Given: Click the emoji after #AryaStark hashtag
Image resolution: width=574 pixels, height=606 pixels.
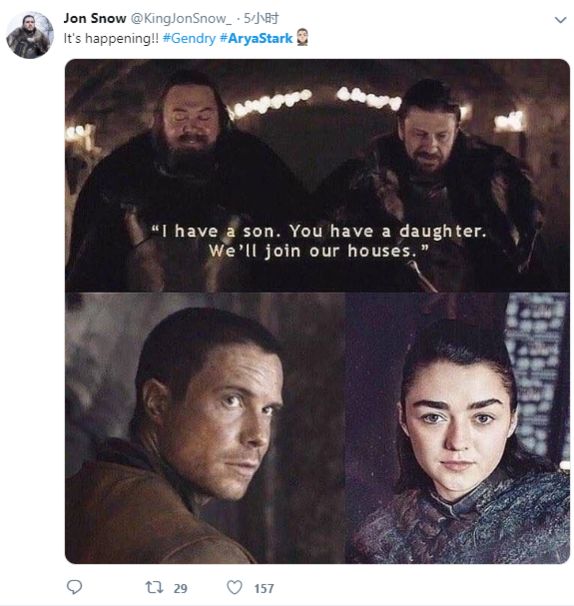Looking at the screenshot, I should coord(302,38).
